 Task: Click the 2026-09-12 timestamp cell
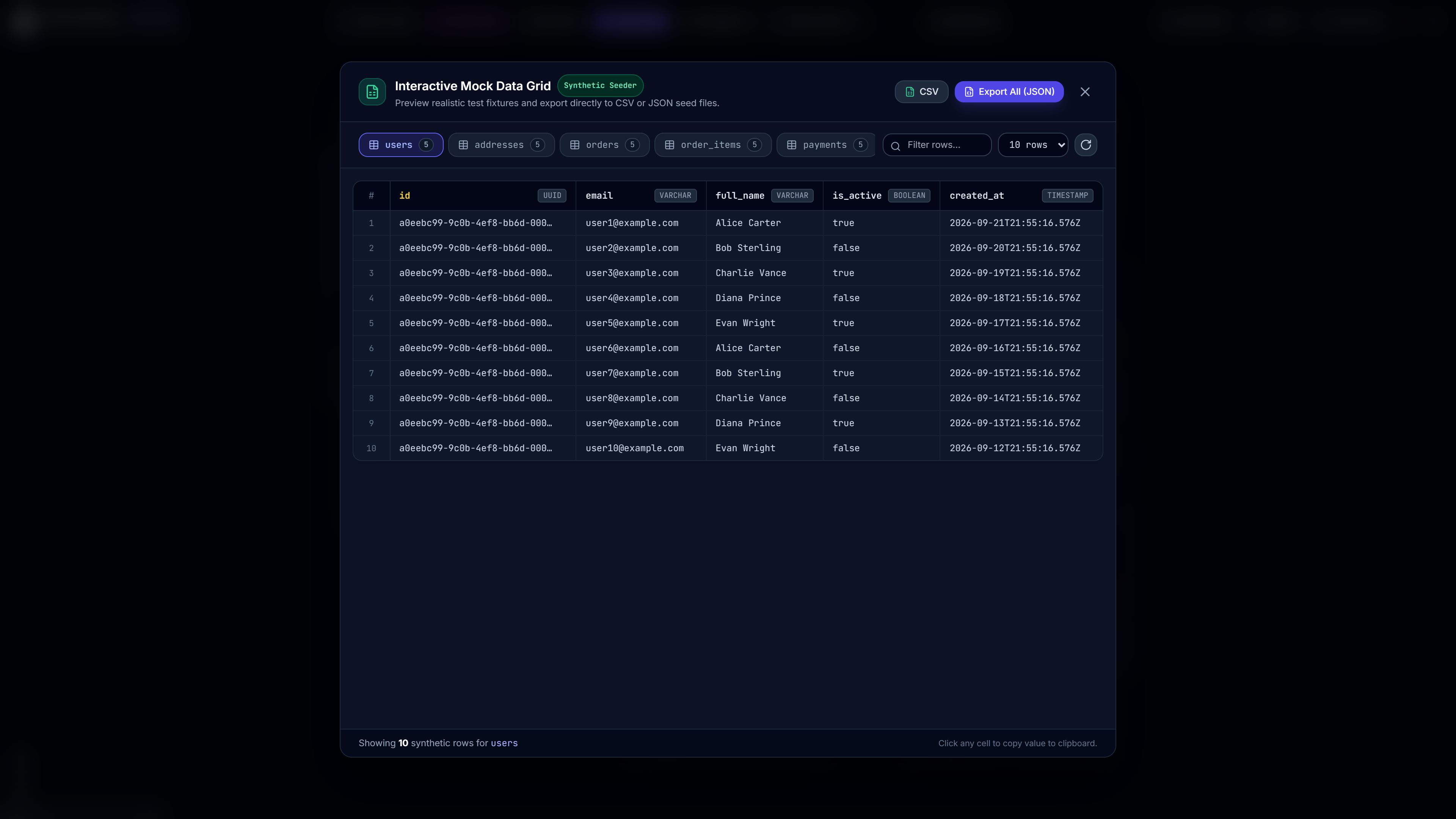[1021, 448]
